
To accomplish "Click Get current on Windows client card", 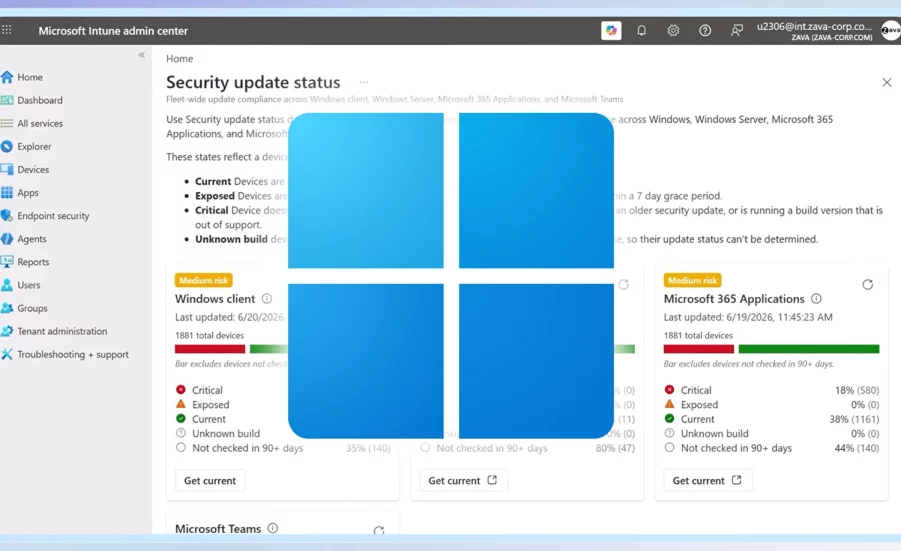I will point(210,480).
